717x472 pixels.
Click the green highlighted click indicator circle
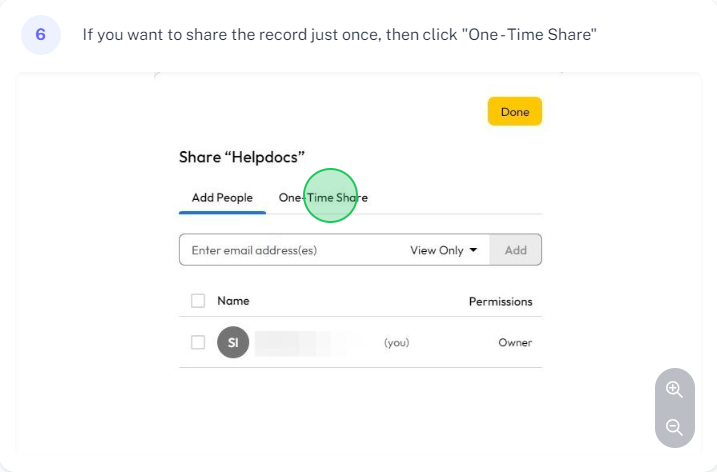tap(330, 196)
